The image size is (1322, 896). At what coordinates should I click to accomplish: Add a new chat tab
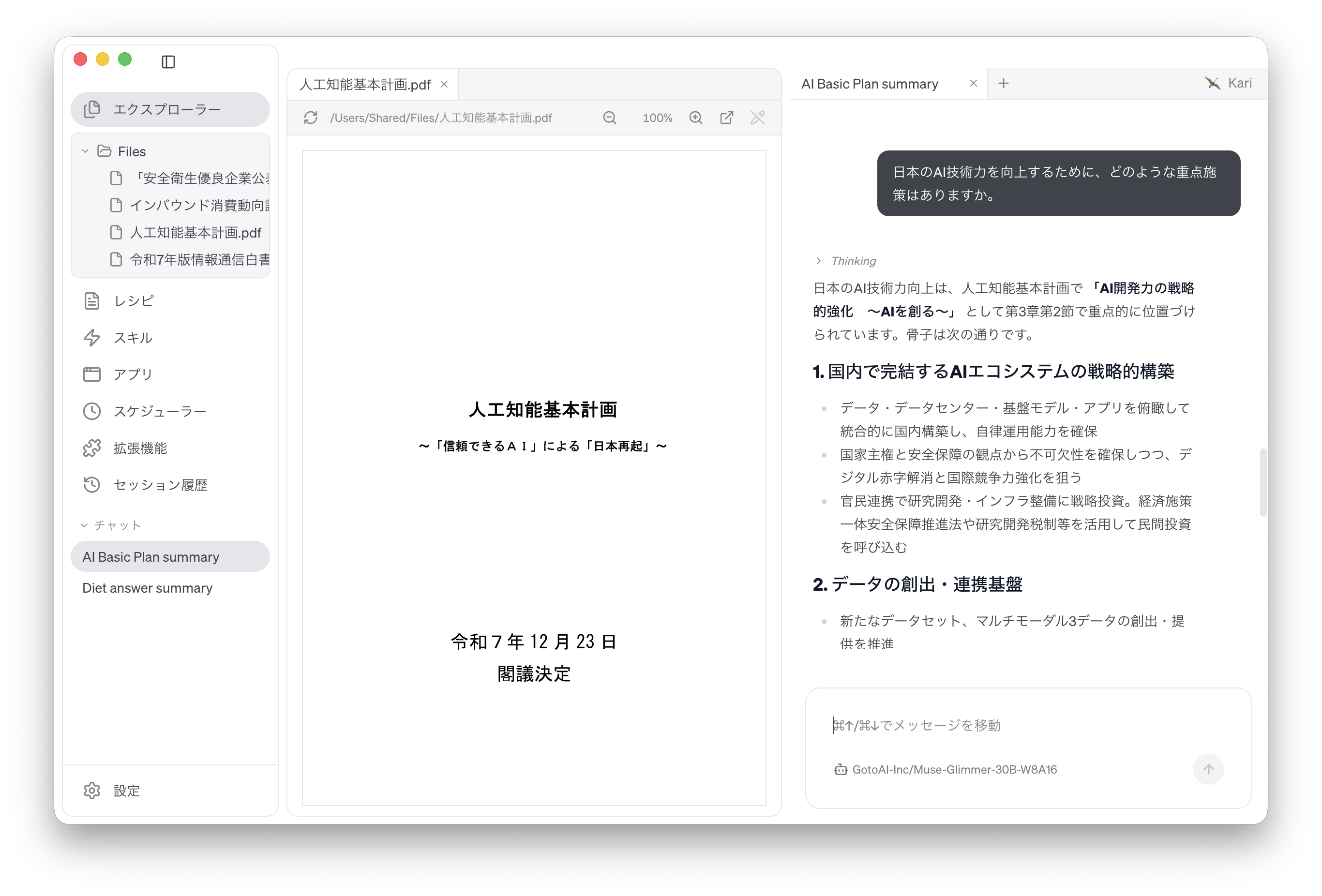click(x=1004, y=84)
